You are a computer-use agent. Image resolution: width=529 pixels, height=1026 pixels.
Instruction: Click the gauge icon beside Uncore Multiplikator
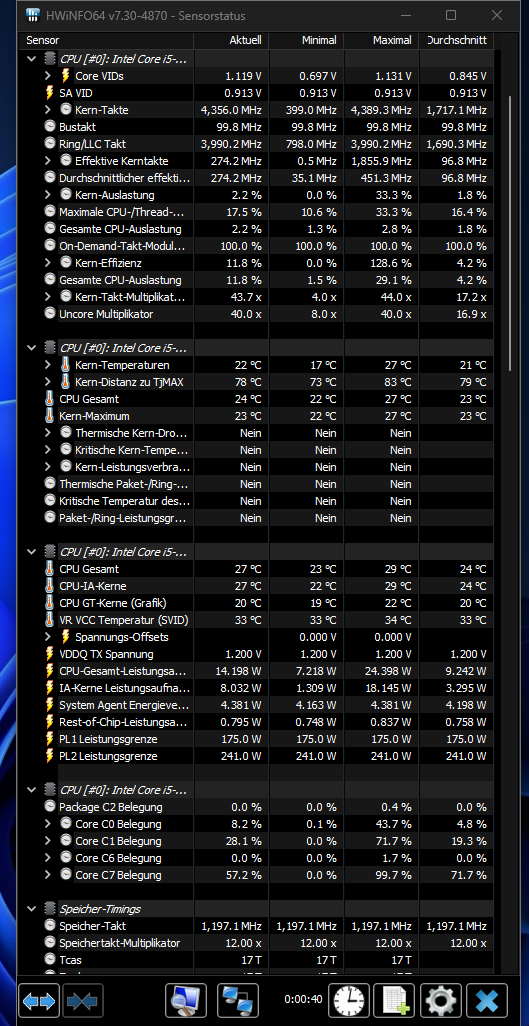[x=50, y=314]
